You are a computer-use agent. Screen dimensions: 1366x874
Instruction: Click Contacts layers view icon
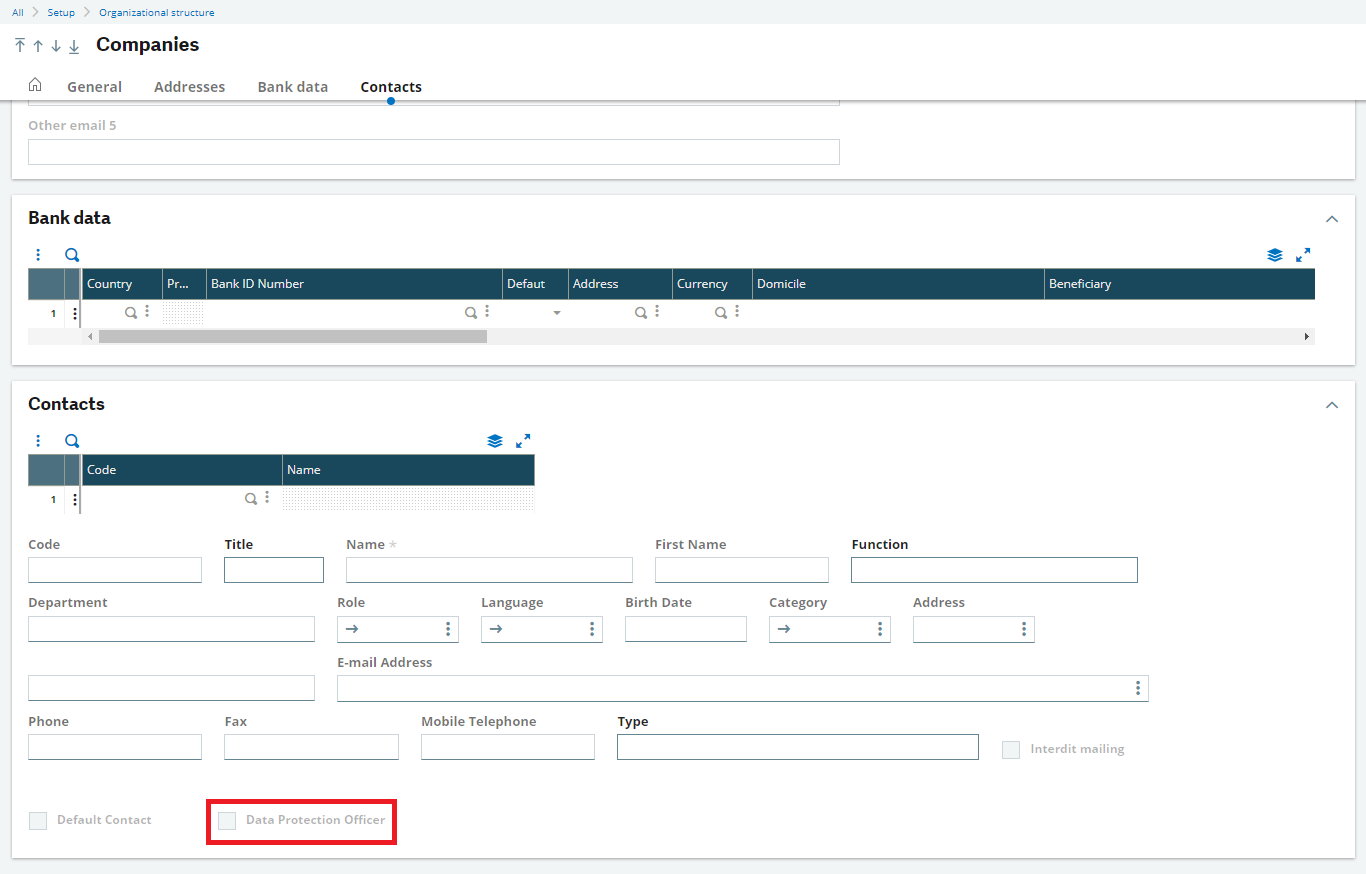point(495,441)
